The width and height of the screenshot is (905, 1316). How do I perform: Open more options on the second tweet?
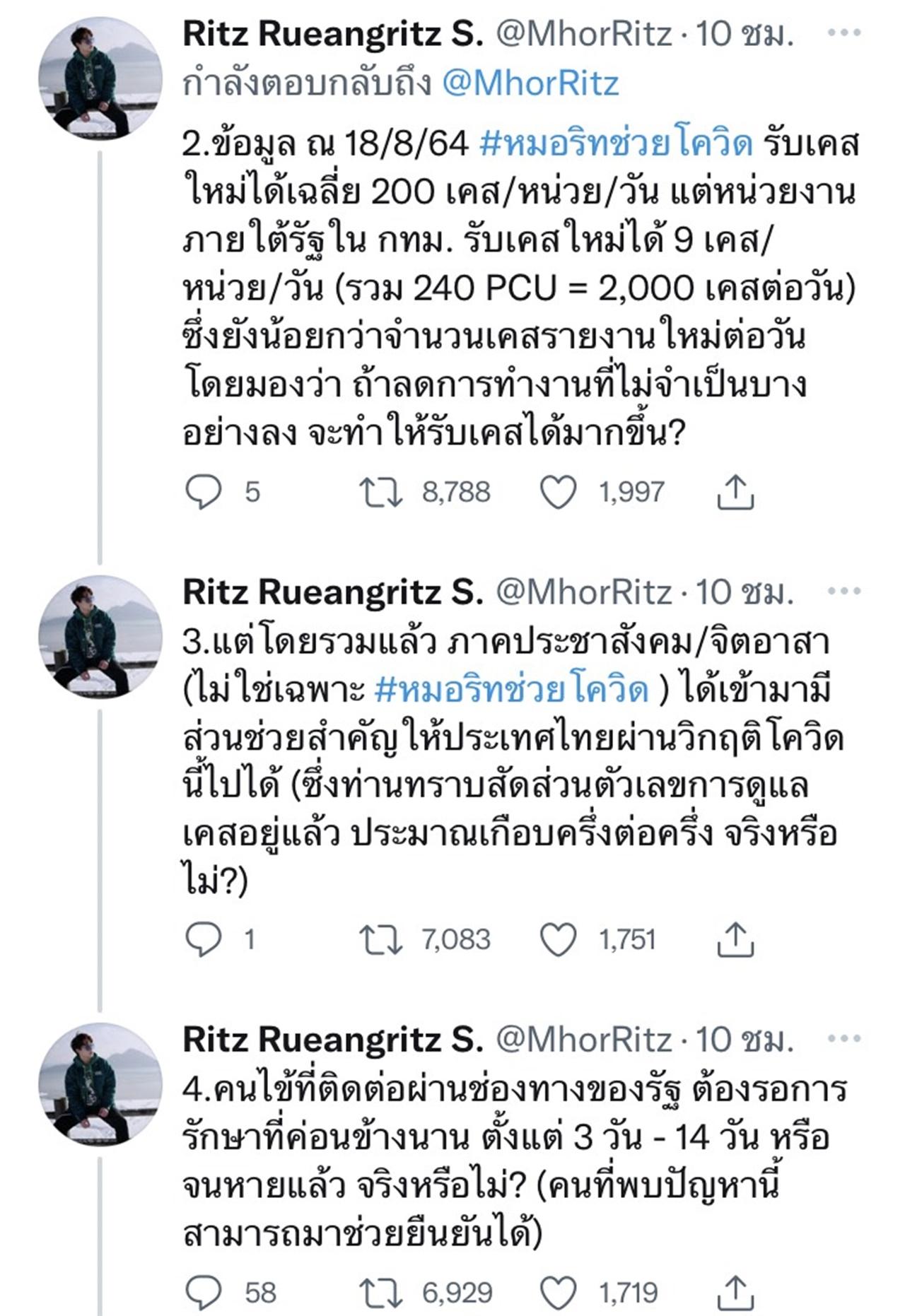pyautogui.click(x=844, y=592)
